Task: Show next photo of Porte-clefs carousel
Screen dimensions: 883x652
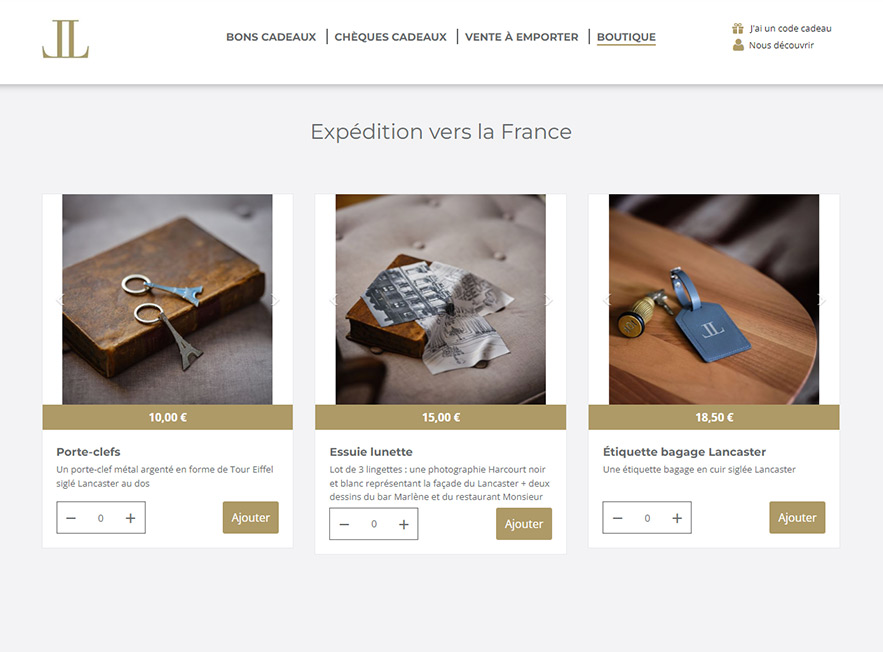Action: click(x=275, y=300)
